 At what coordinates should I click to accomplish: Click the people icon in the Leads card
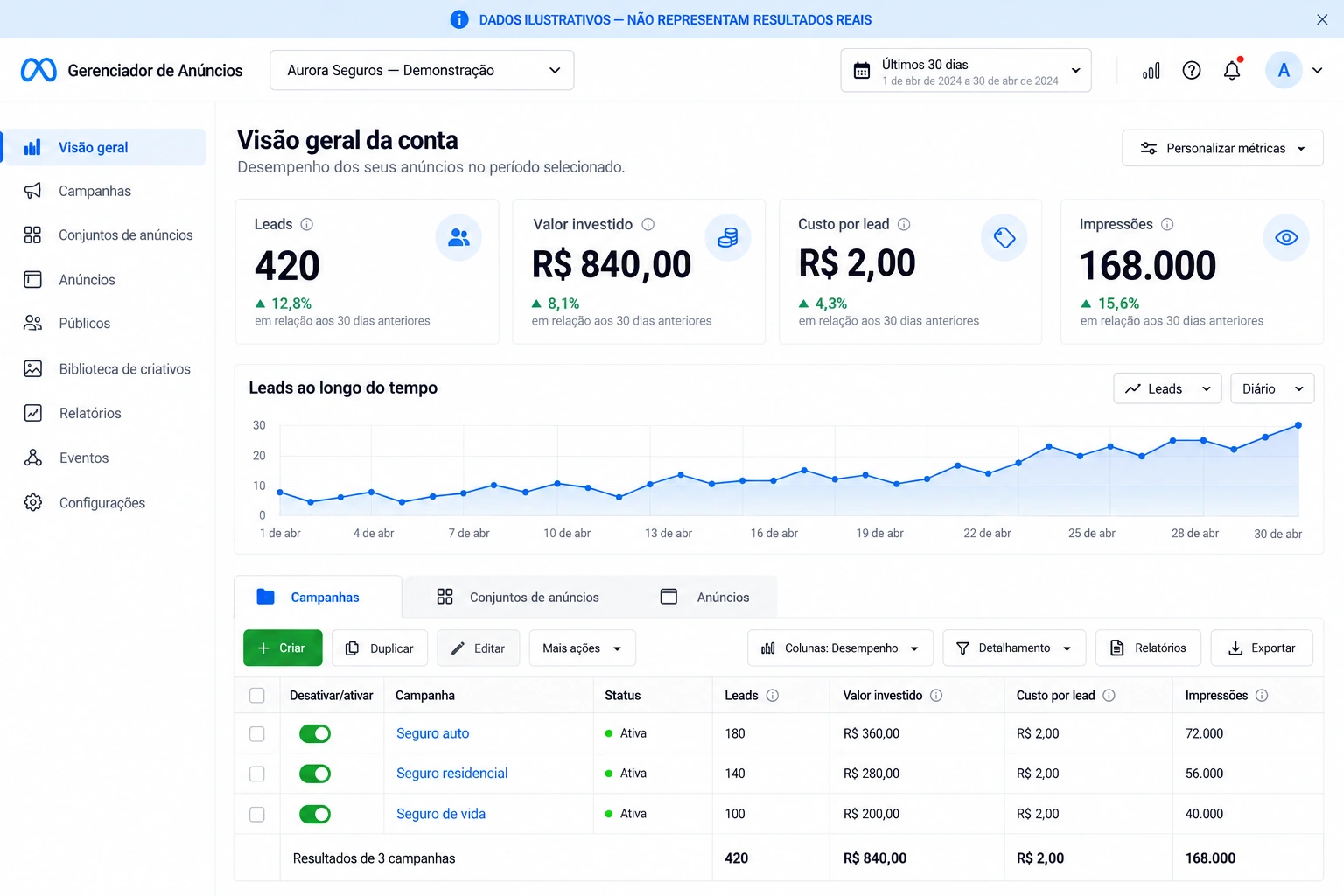coord(458,237)
